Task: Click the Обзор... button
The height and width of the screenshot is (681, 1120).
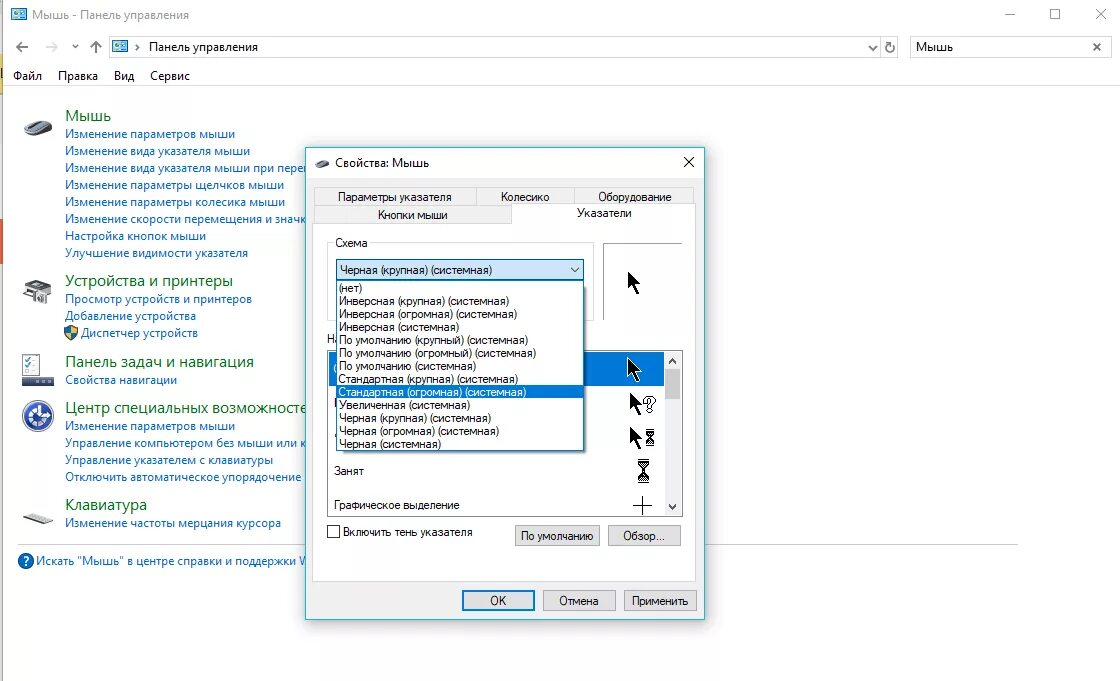Action: tap(644, 536)
